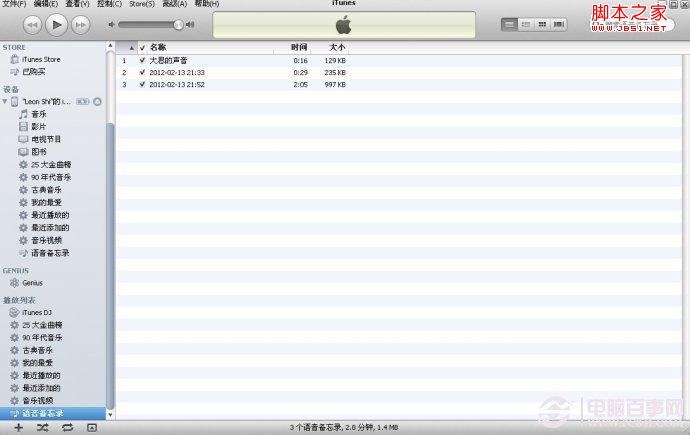Switch to the Cover Flow view
690x435 pixels.
pos(559,24)
